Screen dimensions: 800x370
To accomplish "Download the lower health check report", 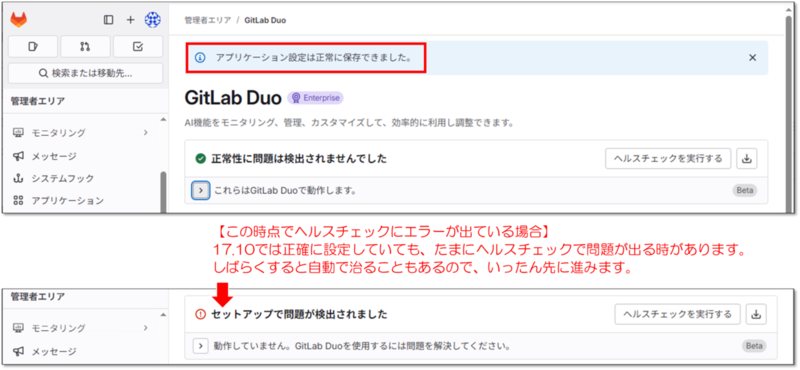I will click(x=756, y=314).
